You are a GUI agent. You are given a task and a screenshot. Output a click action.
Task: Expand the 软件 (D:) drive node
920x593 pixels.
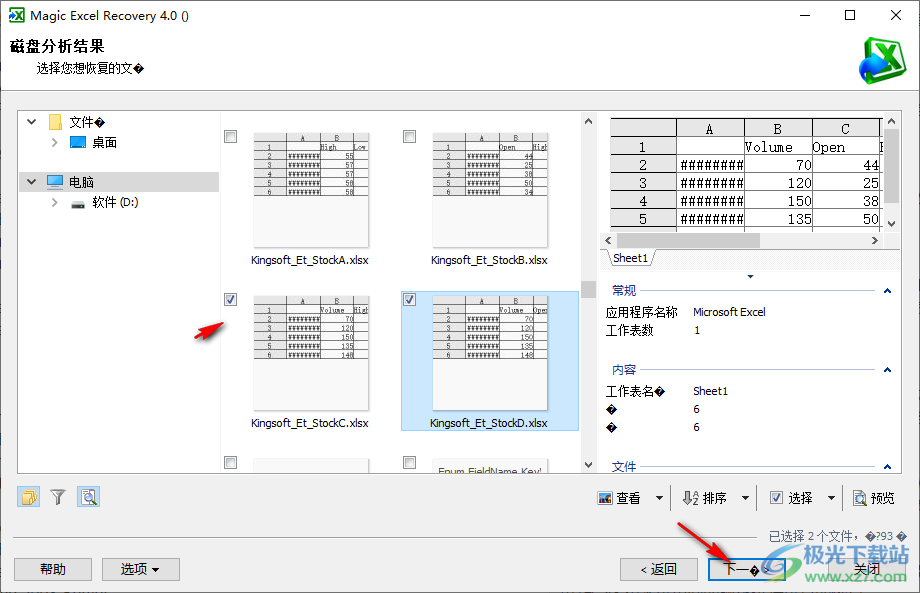coord(53,202)
